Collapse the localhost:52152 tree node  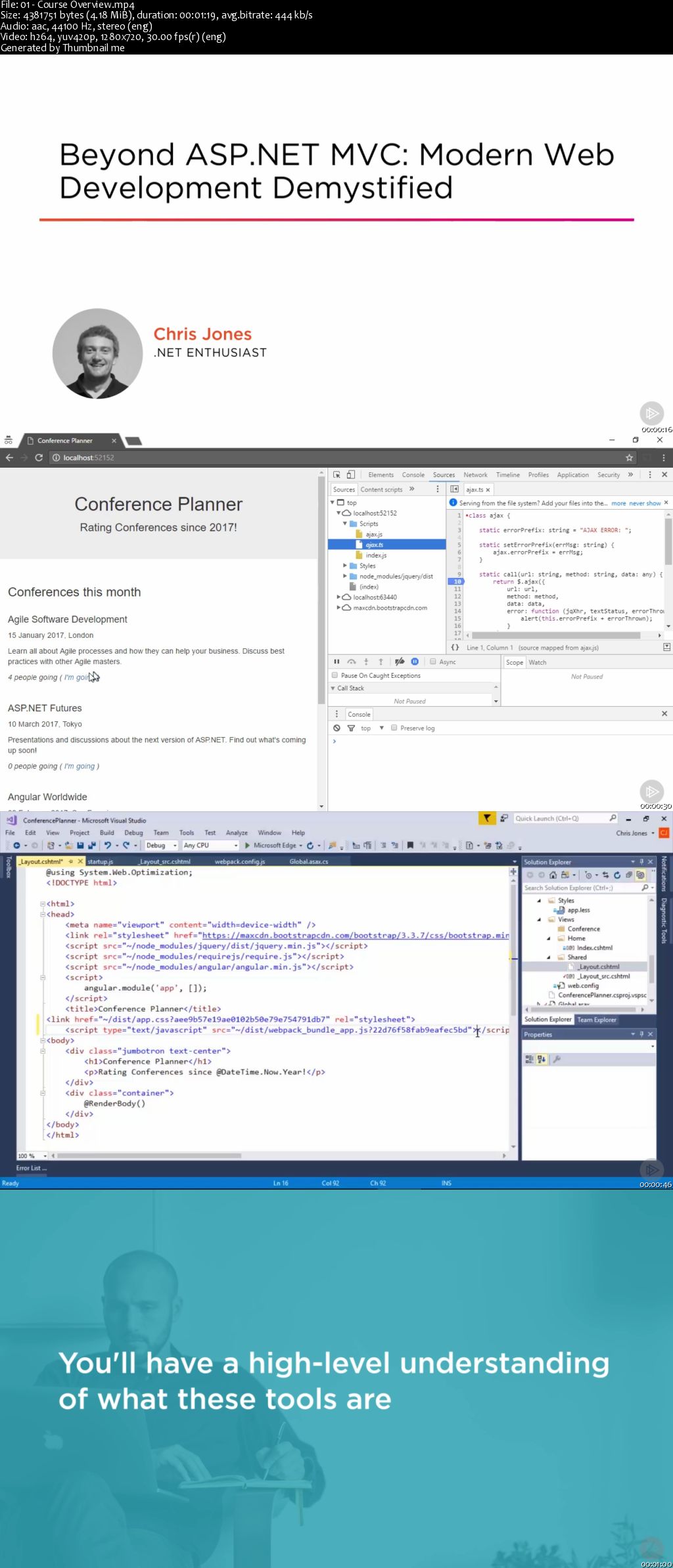click(339, 512)
